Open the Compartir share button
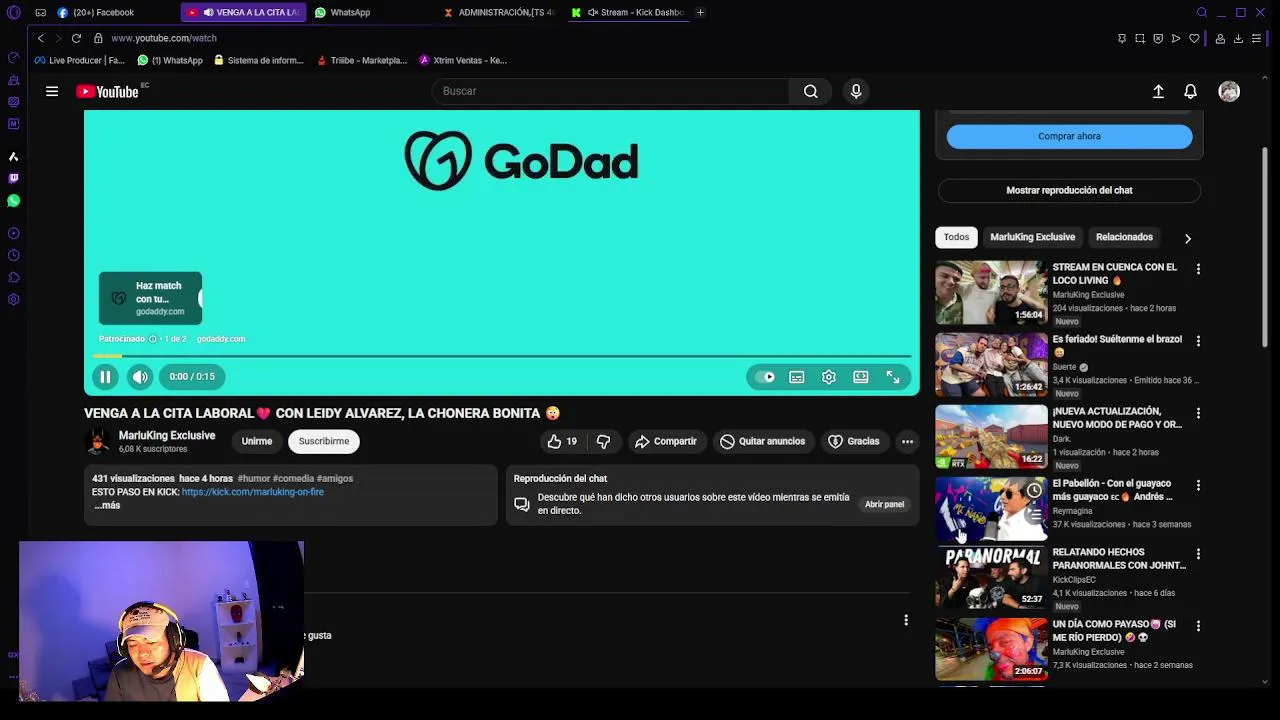 click(666, 441)
